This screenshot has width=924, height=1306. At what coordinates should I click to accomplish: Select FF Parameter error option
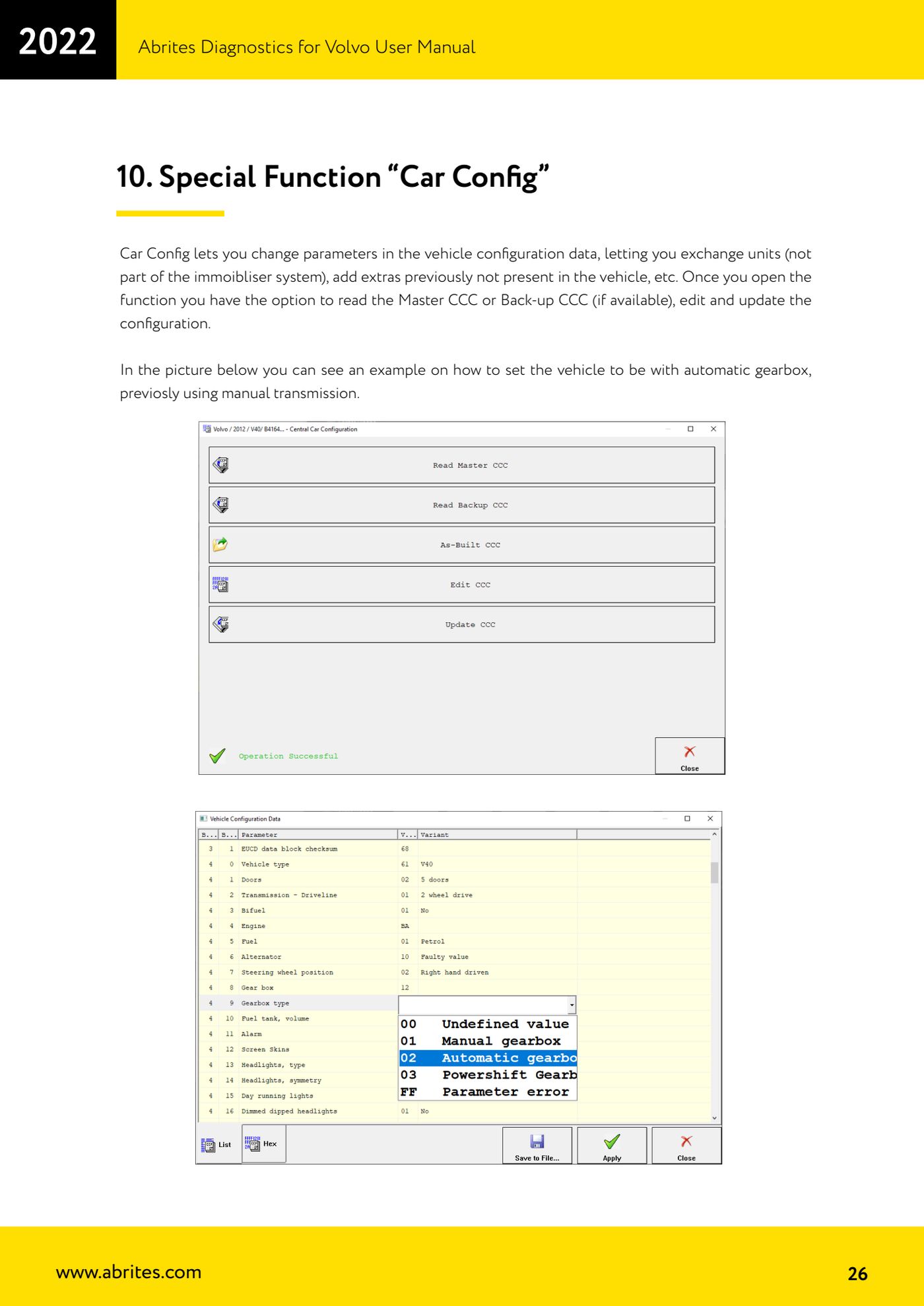[x=488, y=1092]
